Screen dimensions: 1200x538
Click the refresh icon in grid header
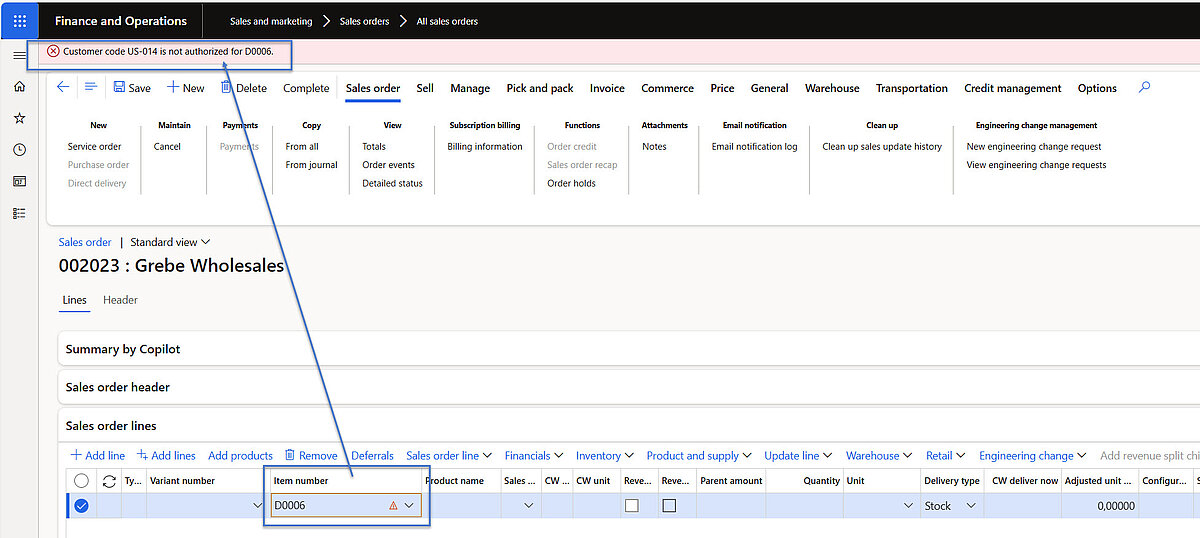click(x=109, y=481)
